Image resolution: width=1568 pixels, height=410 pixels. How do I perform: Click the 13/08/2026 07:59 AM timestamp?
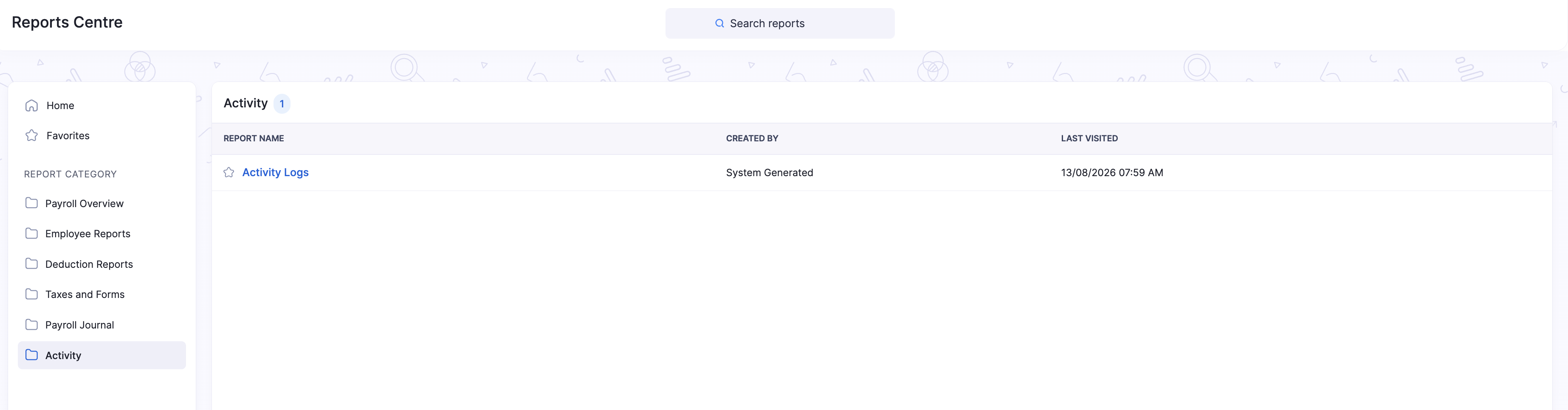pyautogui.click(x=1111, y=173)
